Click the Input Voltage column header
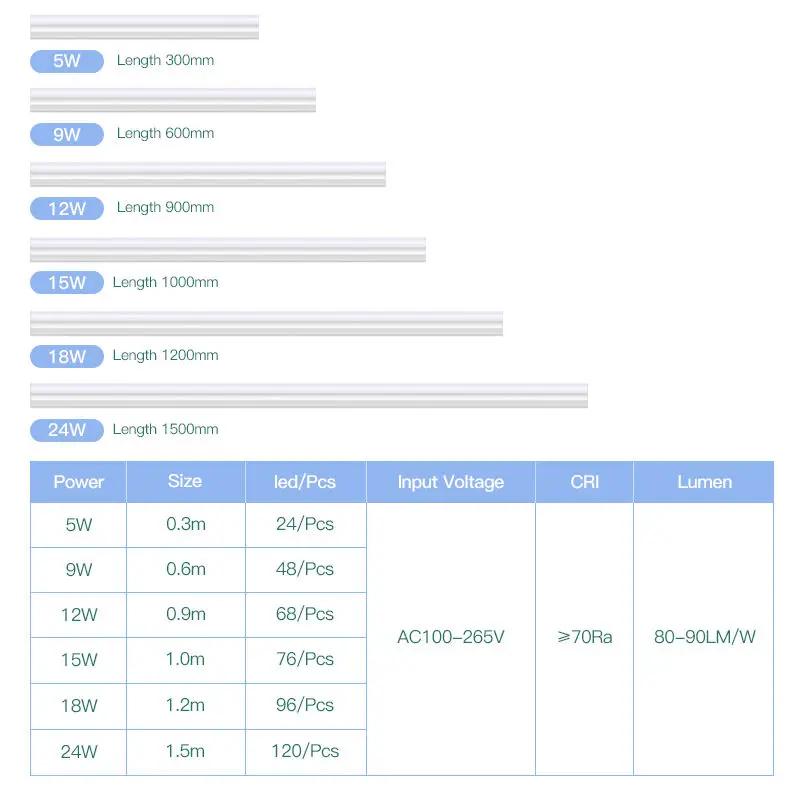Viewport: 800px width, 800px height. click(451, 482)
